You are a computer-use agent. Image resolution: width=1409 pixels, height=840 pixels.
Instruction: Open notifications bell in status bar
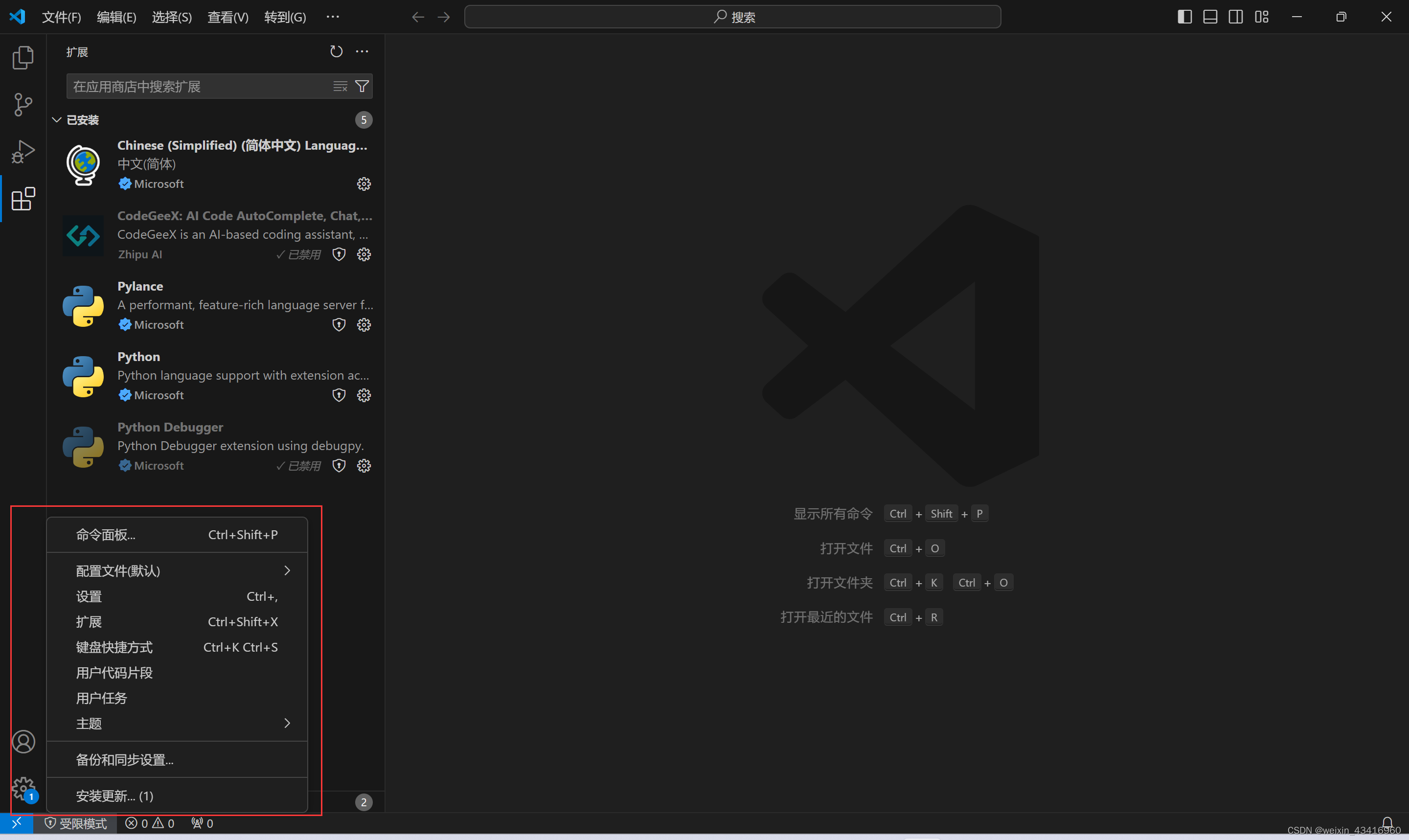tap(1387, 823)
